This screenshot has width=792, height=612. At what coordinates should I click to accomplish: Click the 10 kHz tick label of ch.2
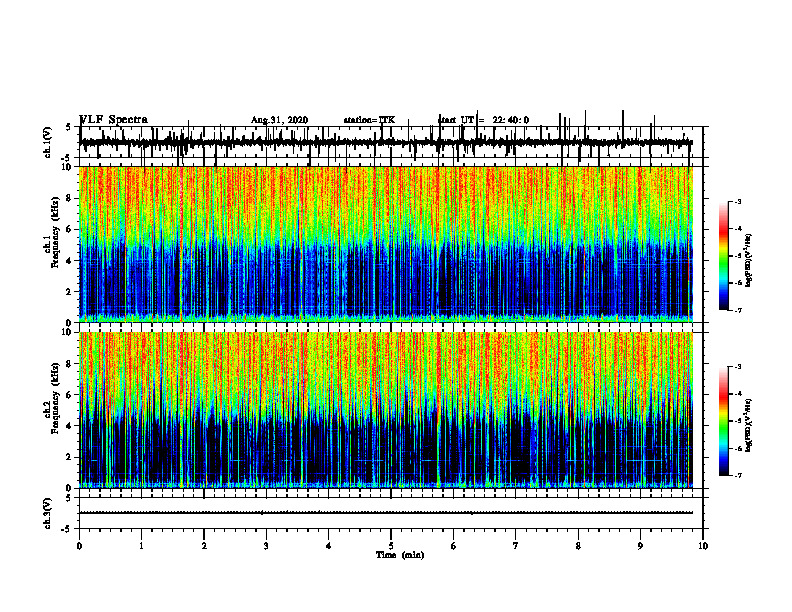[x=68, y=333]
